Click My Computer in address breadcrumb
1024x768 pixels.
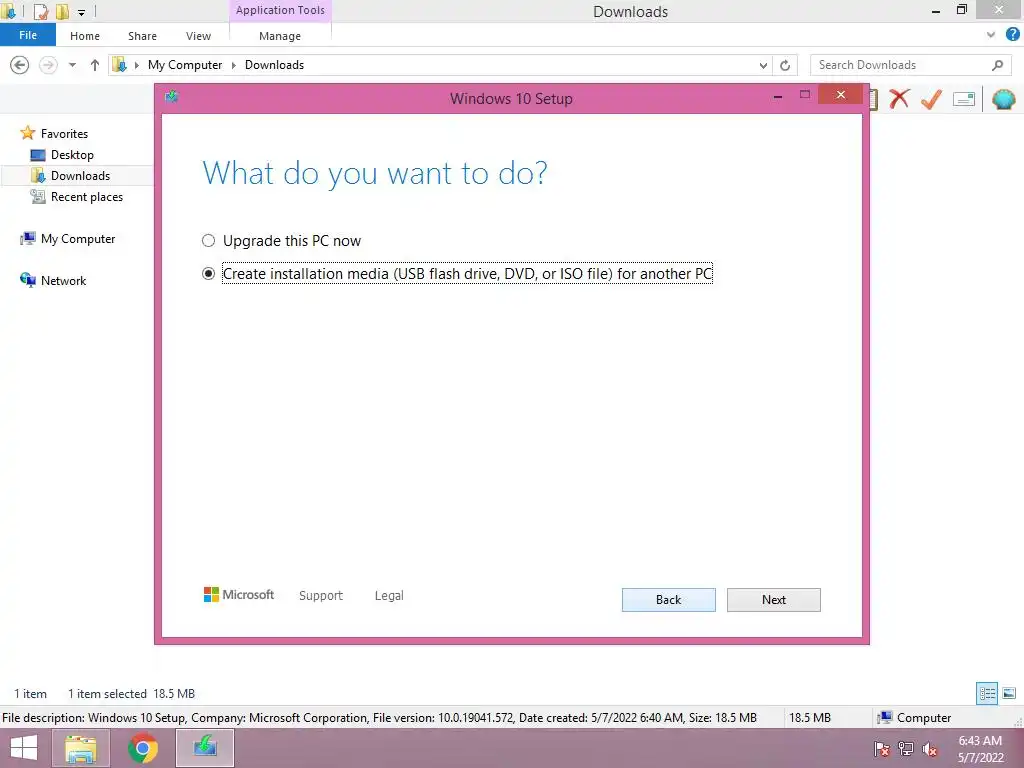[185, 65]
